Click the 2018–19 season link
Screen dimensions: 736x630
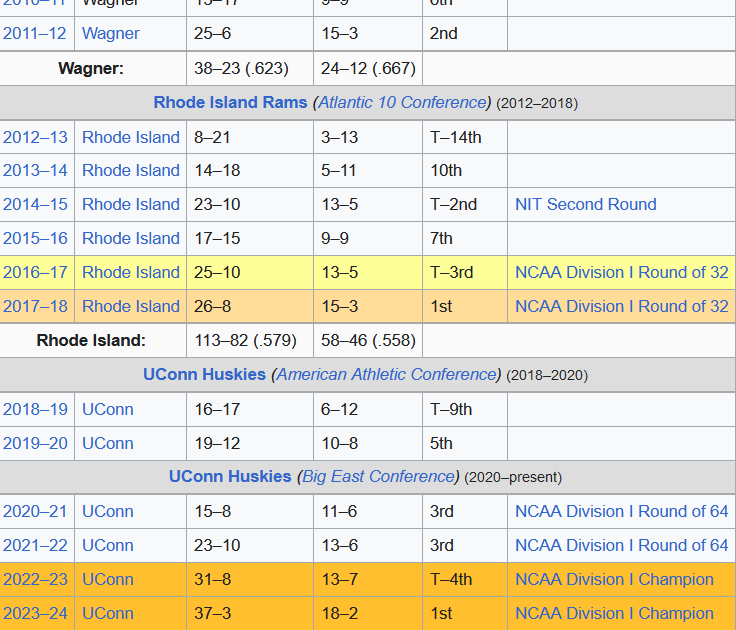click(x=35, y=409)
